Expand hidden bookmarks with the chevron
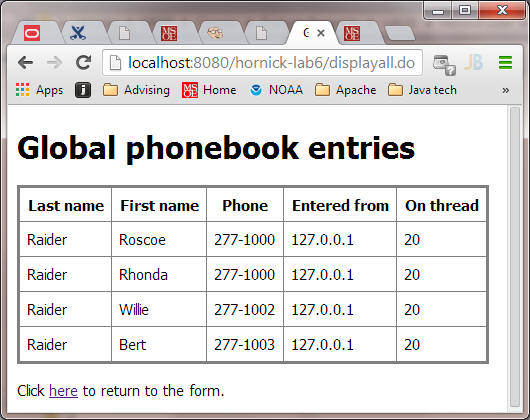 click(x=505, y=90)
